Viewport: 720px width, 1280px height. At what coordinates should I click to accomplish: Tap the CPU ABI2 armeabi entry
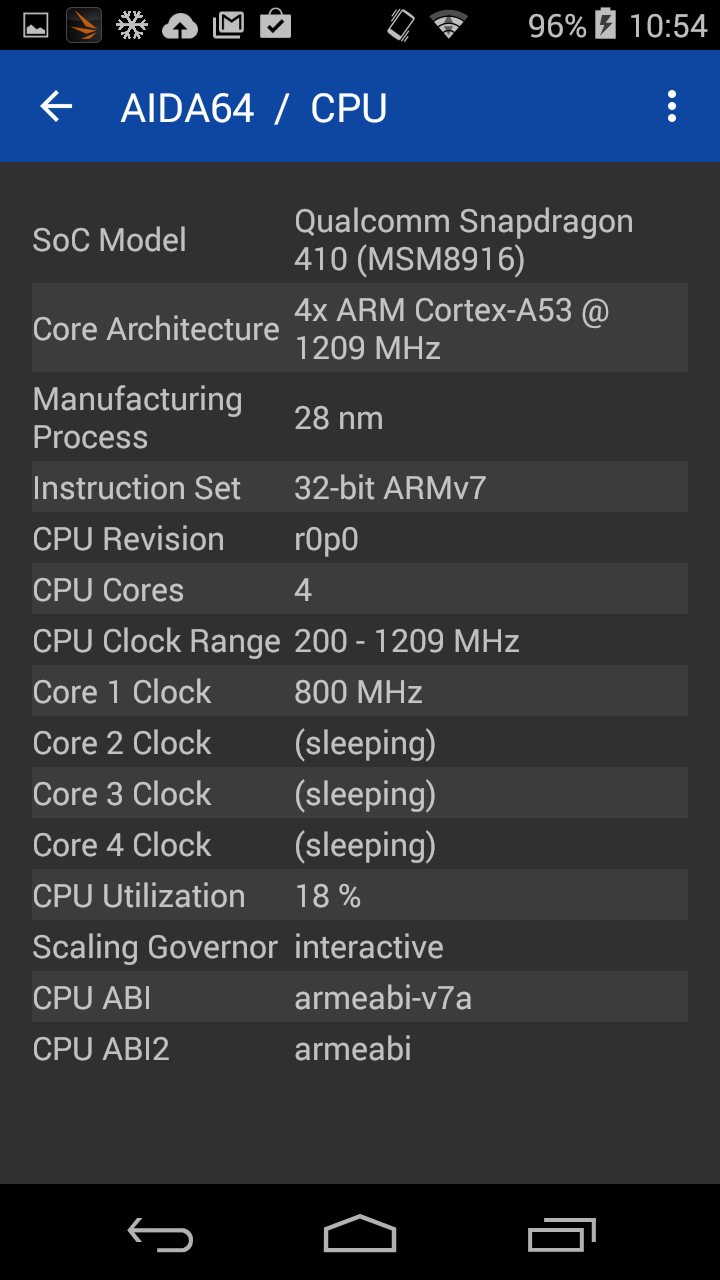(360, 1049)
